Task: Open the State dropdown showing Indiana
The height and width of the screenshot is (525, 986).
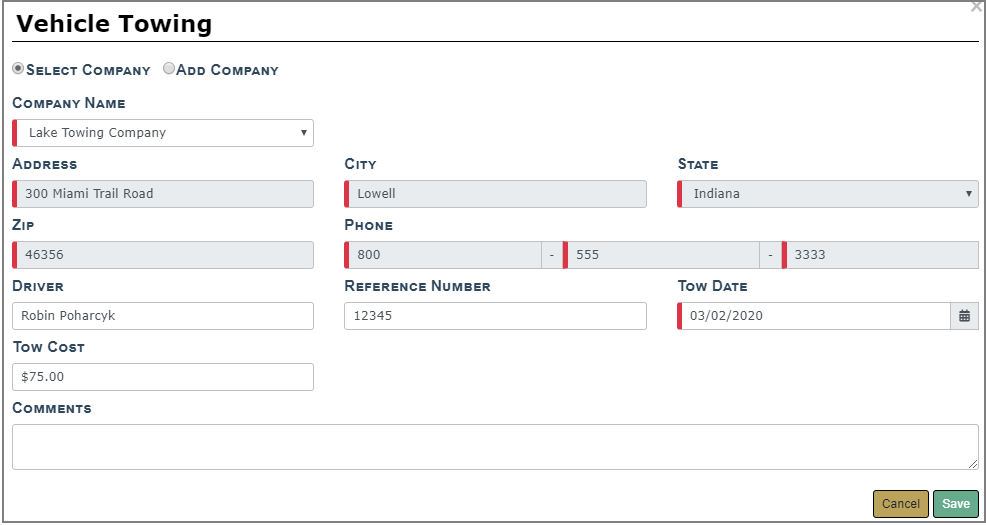Action: [828, 194]
